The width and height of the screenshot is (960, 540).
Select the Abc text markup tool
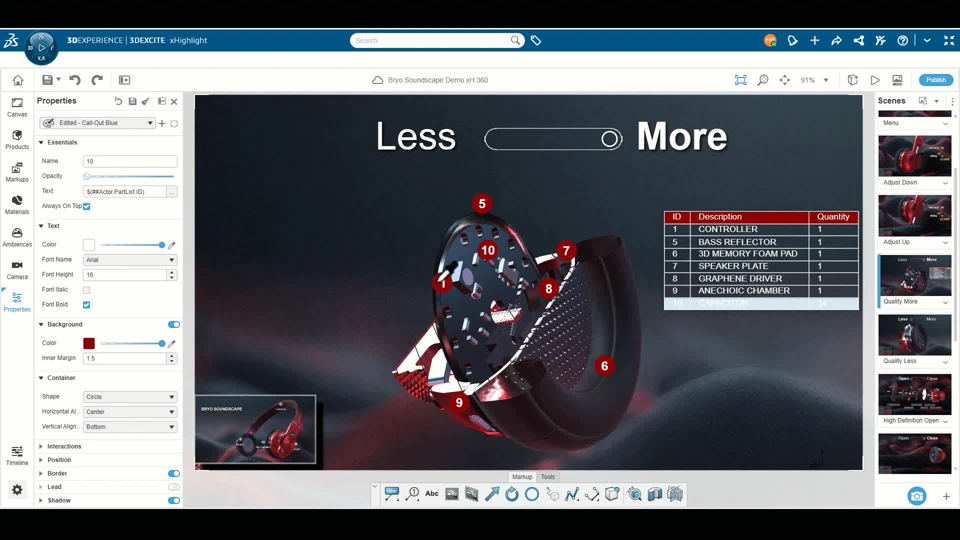[432, 494]
